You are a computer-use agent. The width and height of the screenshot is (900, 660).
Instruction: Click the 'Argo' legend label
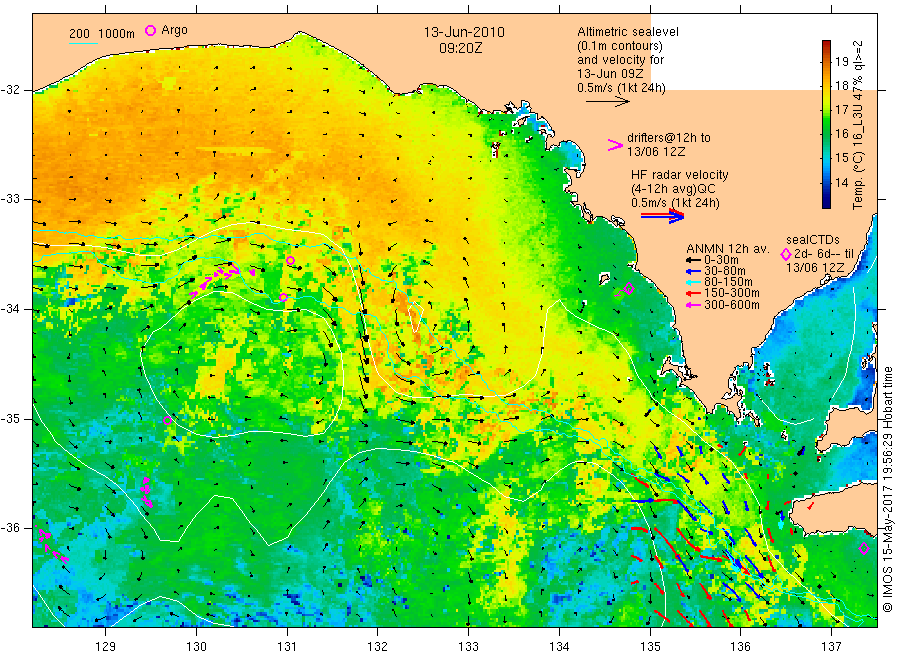point(174,30)
